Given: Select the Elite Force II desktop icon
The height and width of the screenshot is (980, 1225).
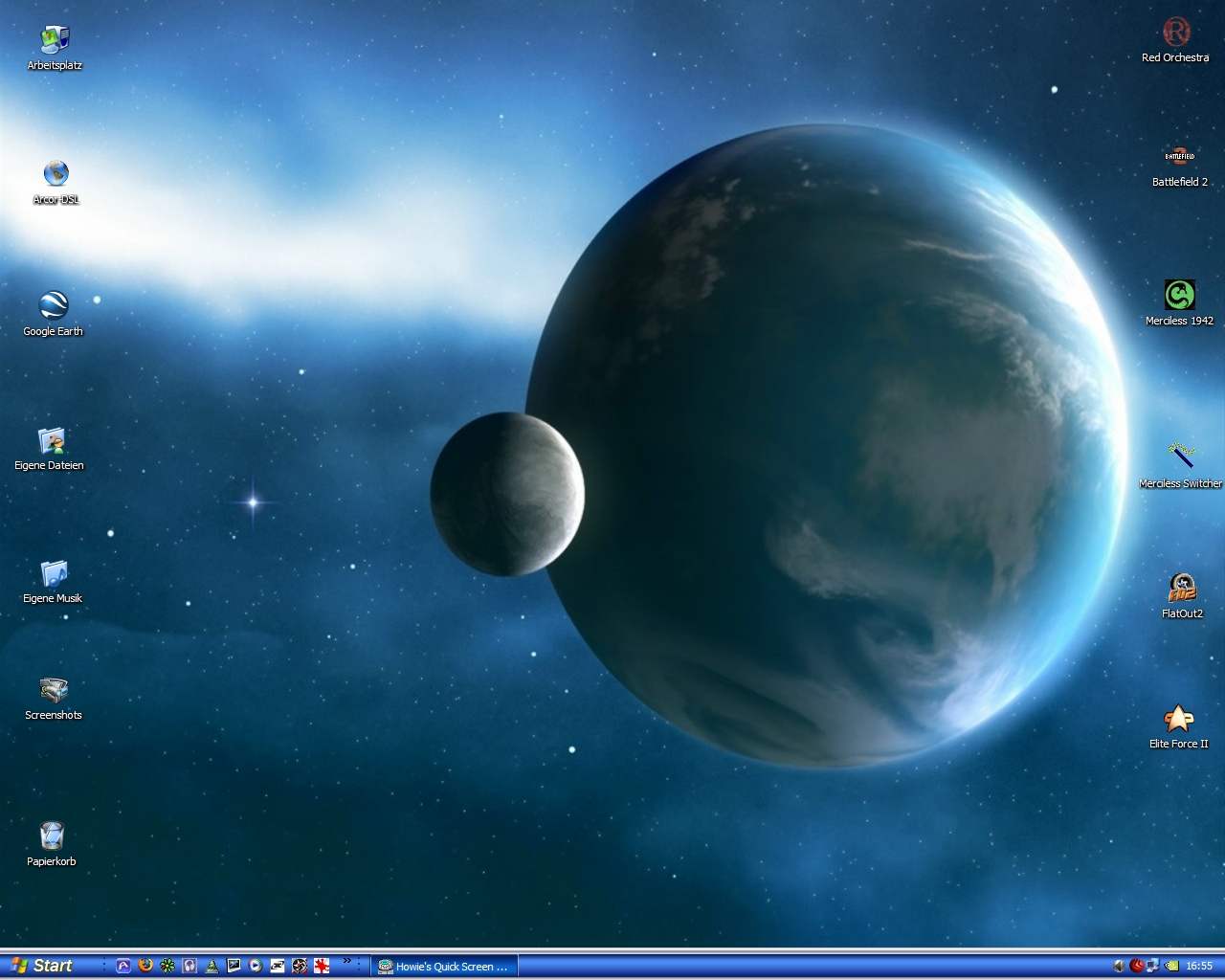Looking at the screenshot, I should pos(1178,726).
